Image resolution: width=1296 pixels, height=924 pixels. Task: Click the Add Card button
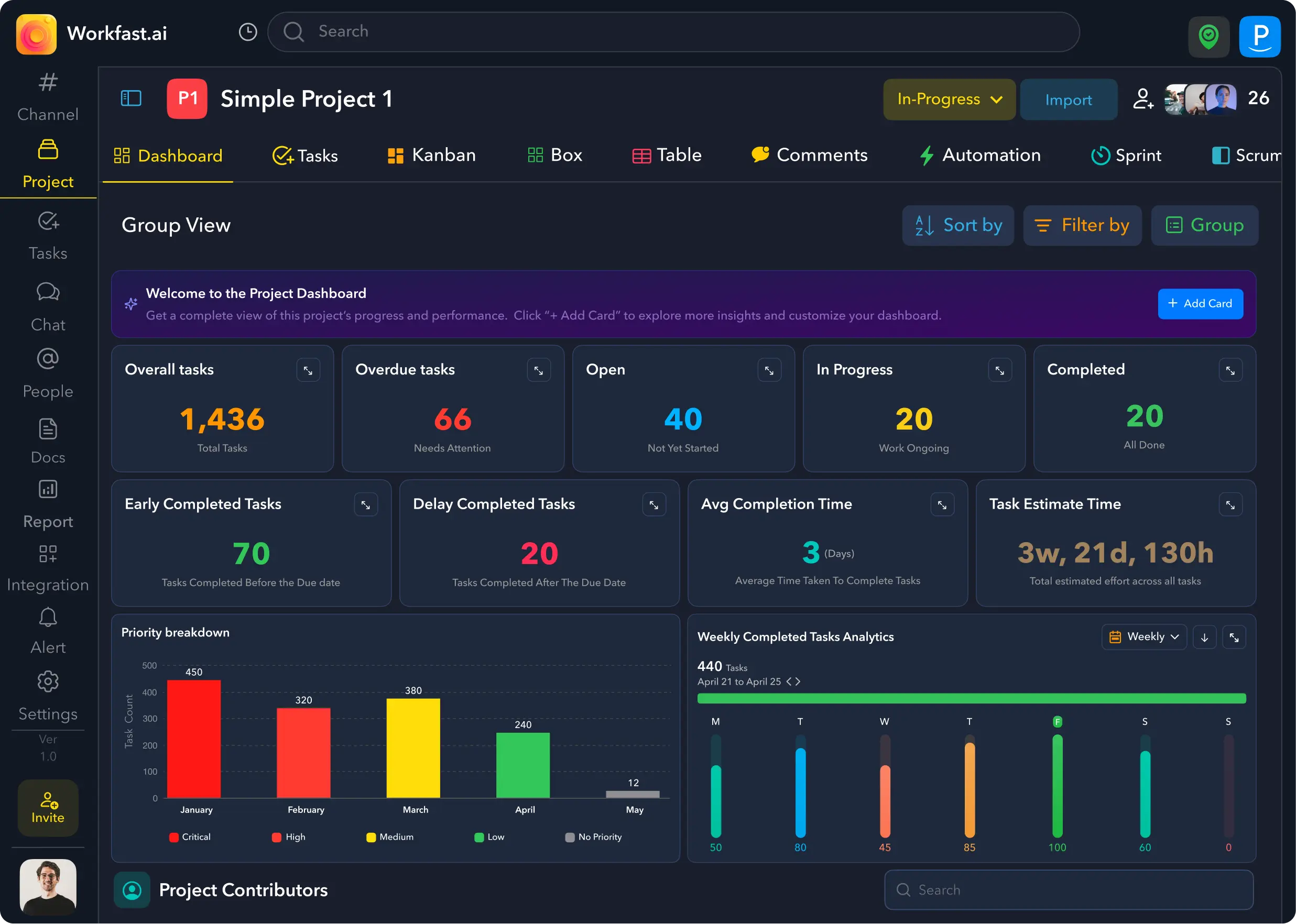click(x=1200, y=304)
